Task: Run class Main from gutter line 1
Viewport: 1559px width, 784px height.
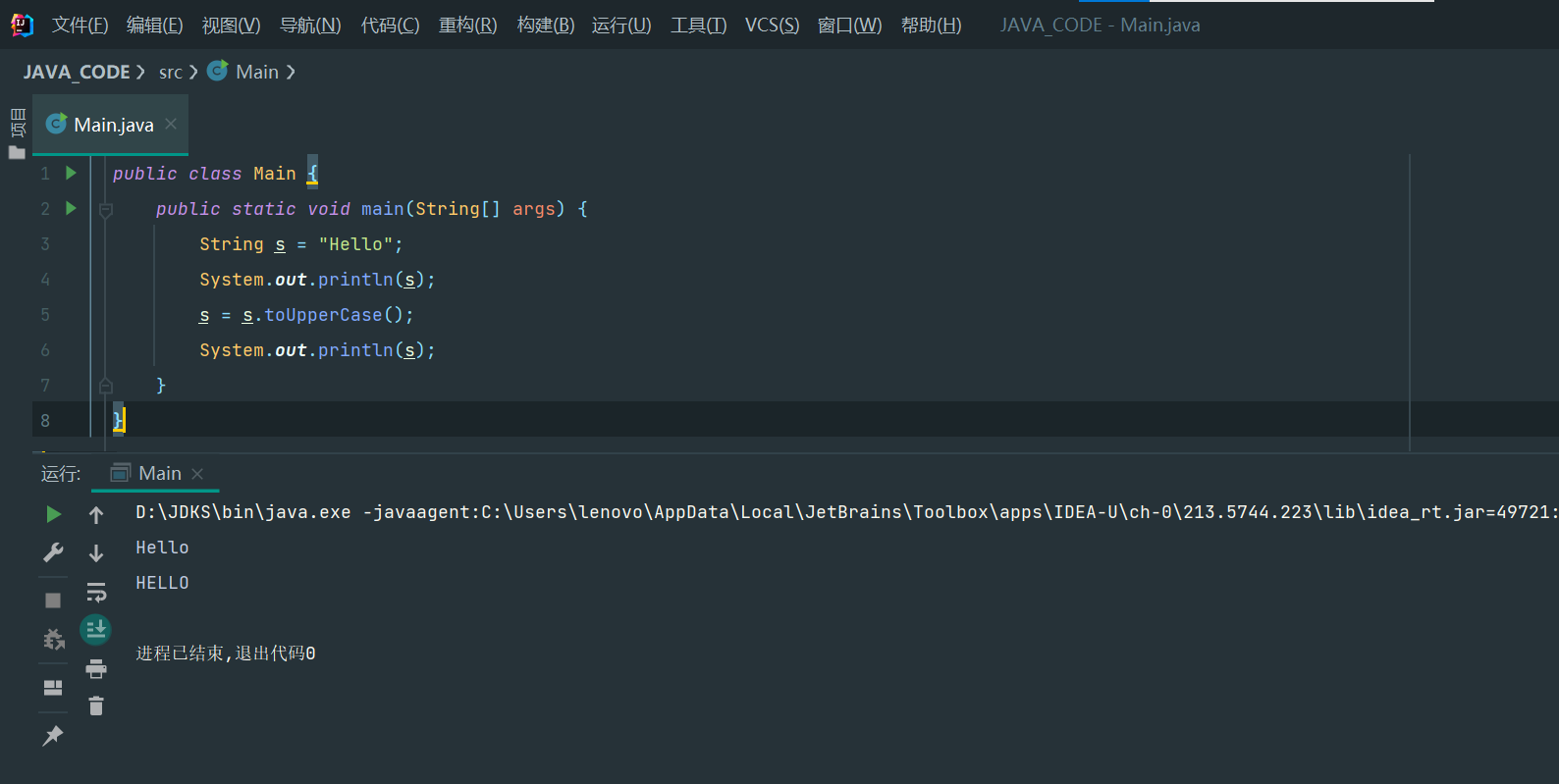Action: pyautogui.click(x=71, y=173)
